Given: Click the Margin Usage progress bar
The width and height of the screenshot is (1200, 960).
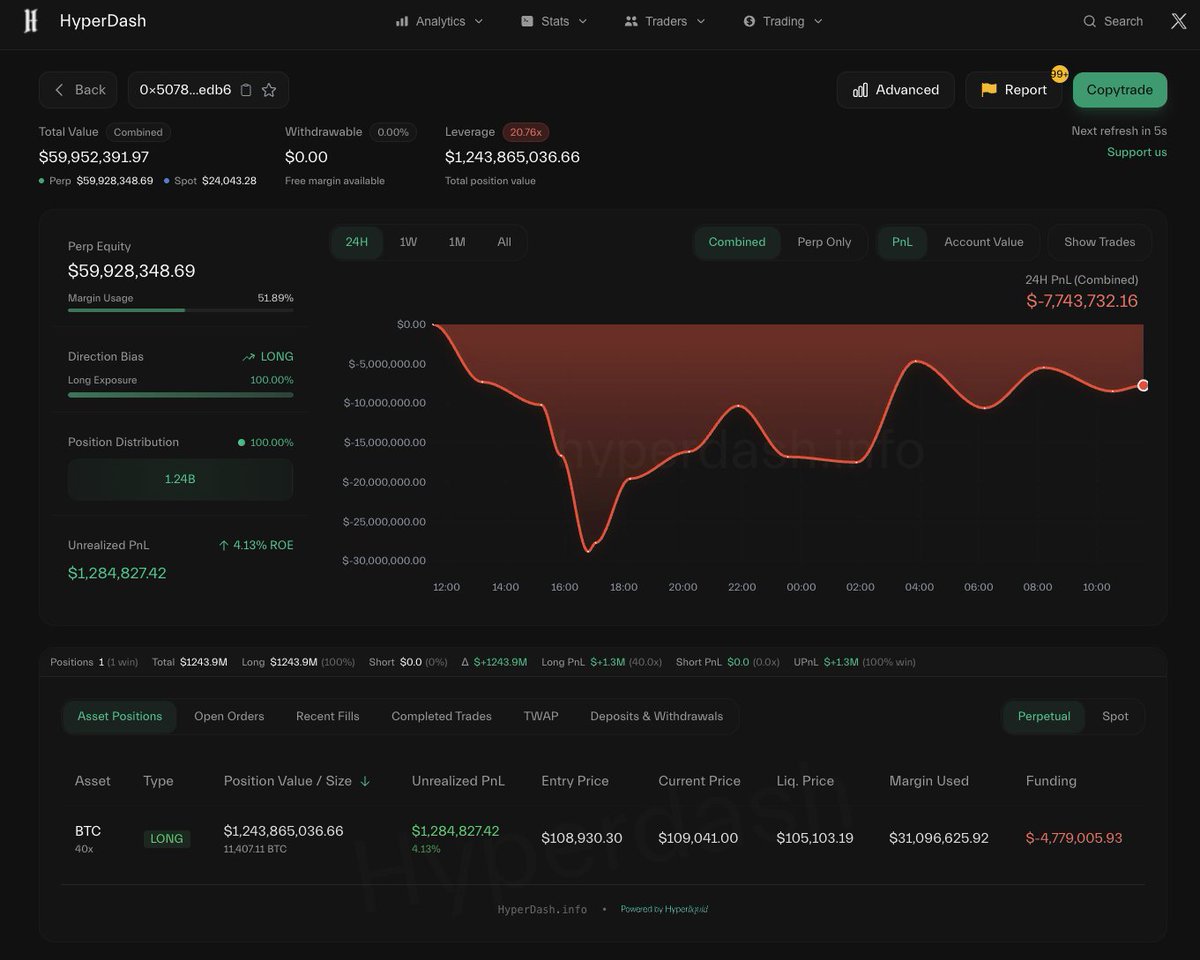Looking at the screenshot, I should (181, 310).
